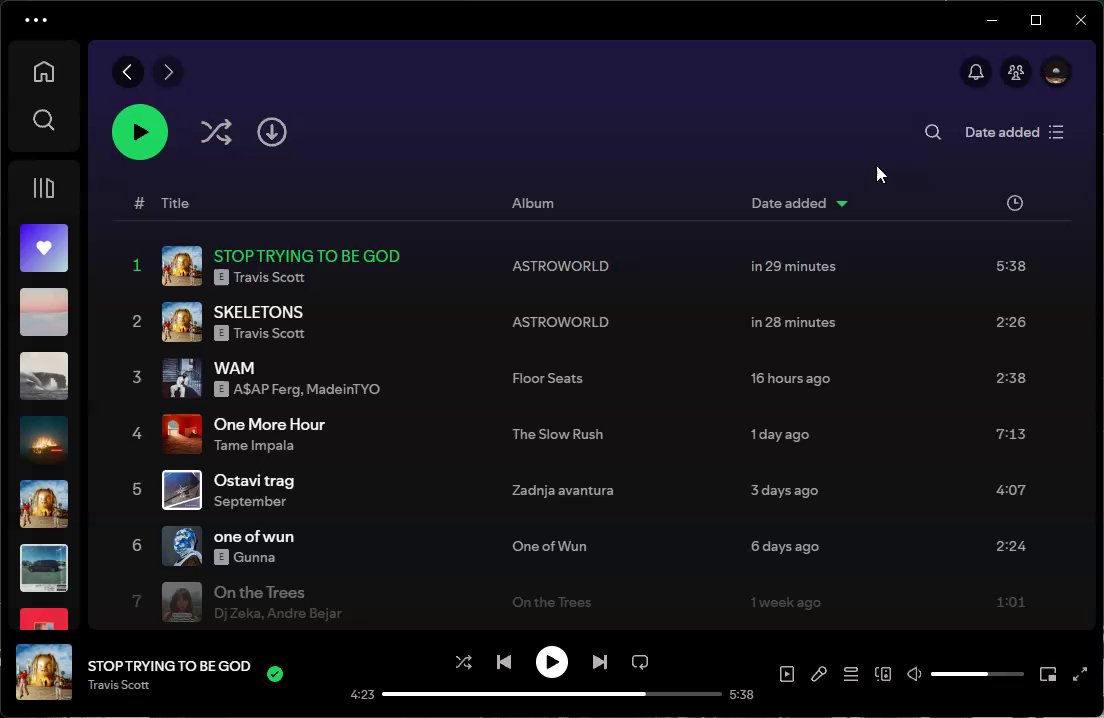The image size is (1104, 718).
Task: Open the sidebar album with the parked van cover
Action: [x=44, y=568]
